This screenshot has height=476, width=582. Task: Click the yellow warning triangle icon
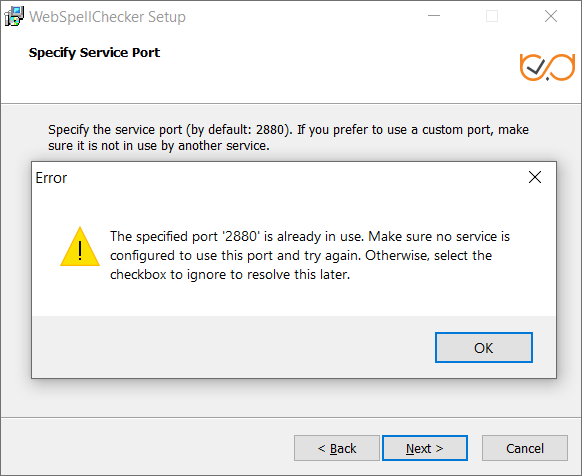[80, 247]
